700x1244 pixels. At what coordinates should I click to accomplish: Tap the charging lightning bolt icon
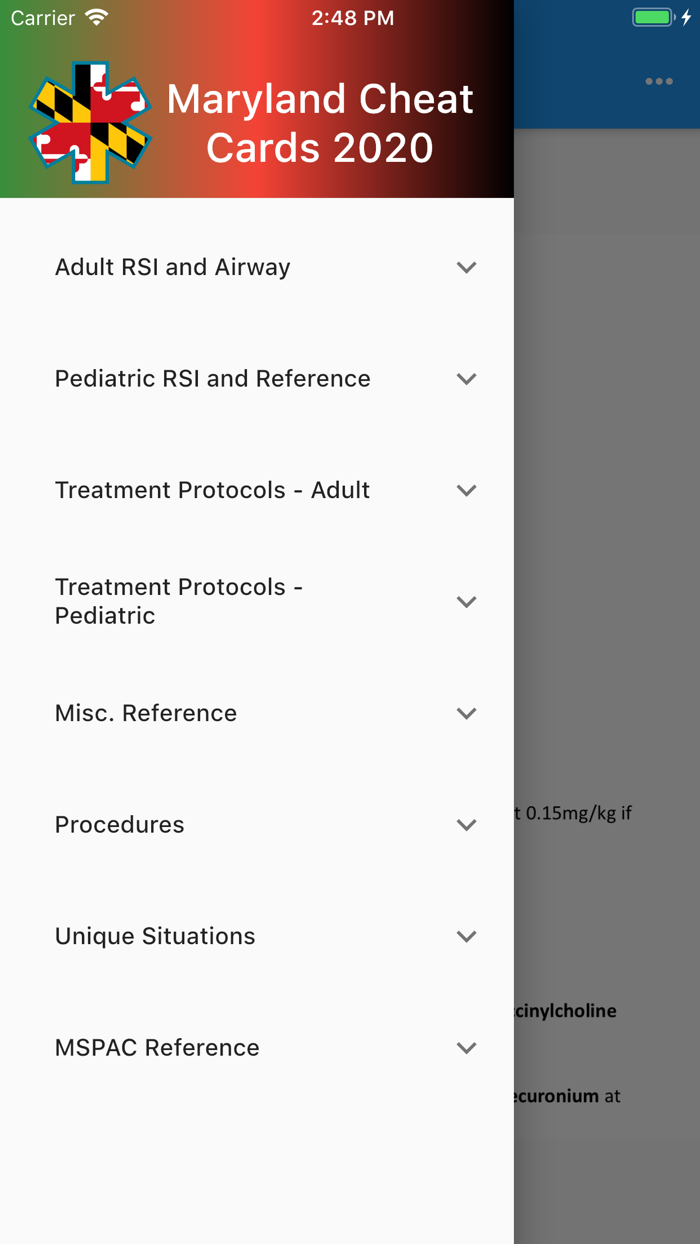(684, 16)
